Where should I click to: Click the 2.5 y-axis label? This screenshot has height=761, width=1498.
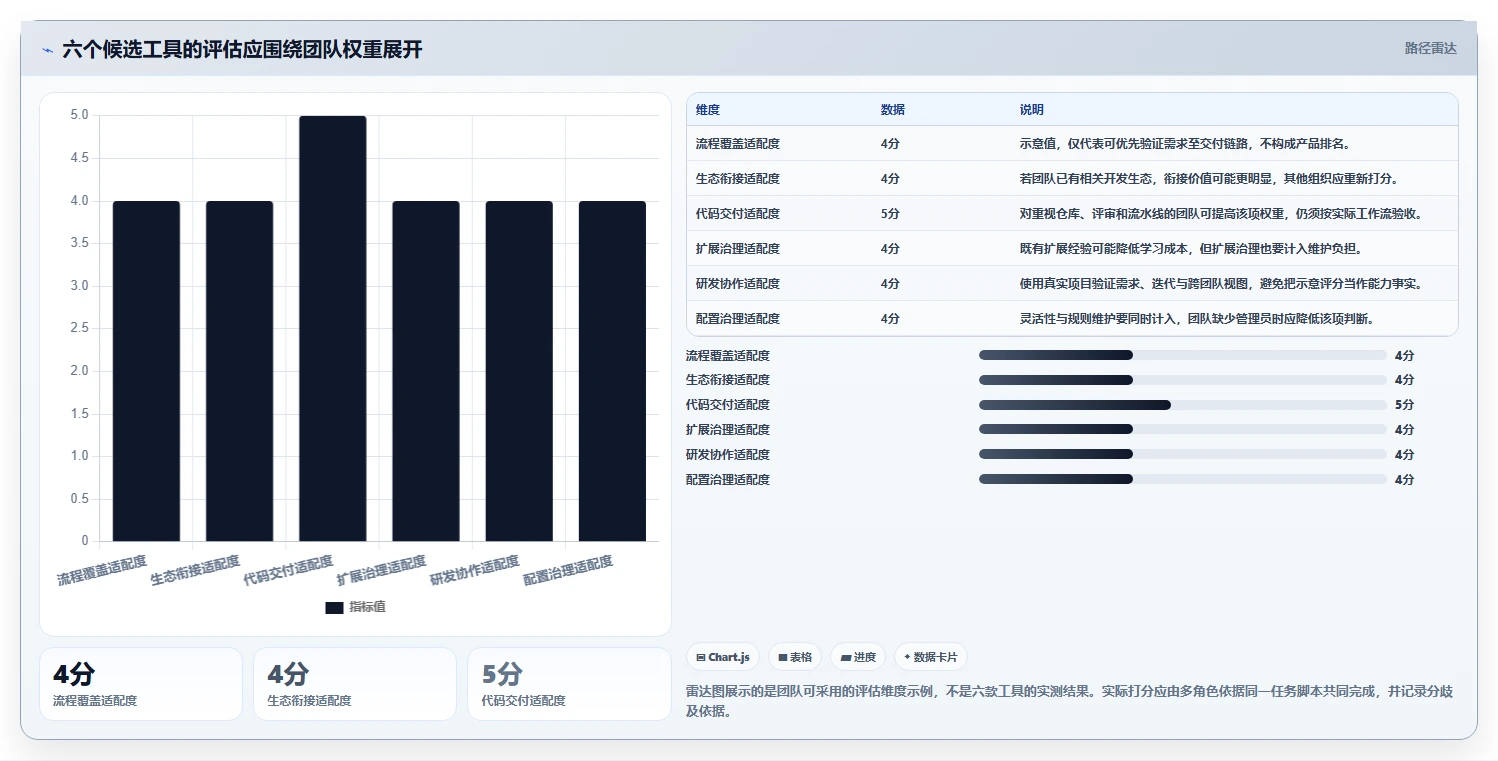click(x=79, y=328)
